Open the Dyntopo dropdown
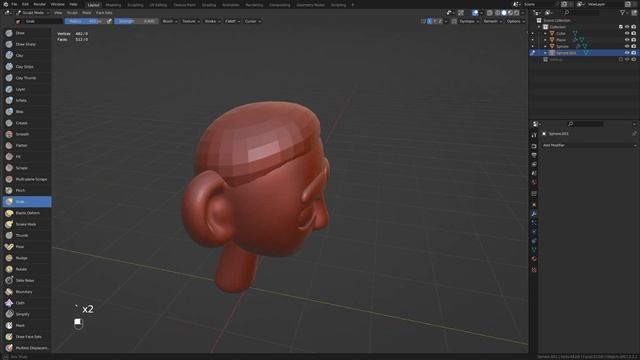Image resolution: width=640 pixels, height=360 pixels. [x=469, y=21]
